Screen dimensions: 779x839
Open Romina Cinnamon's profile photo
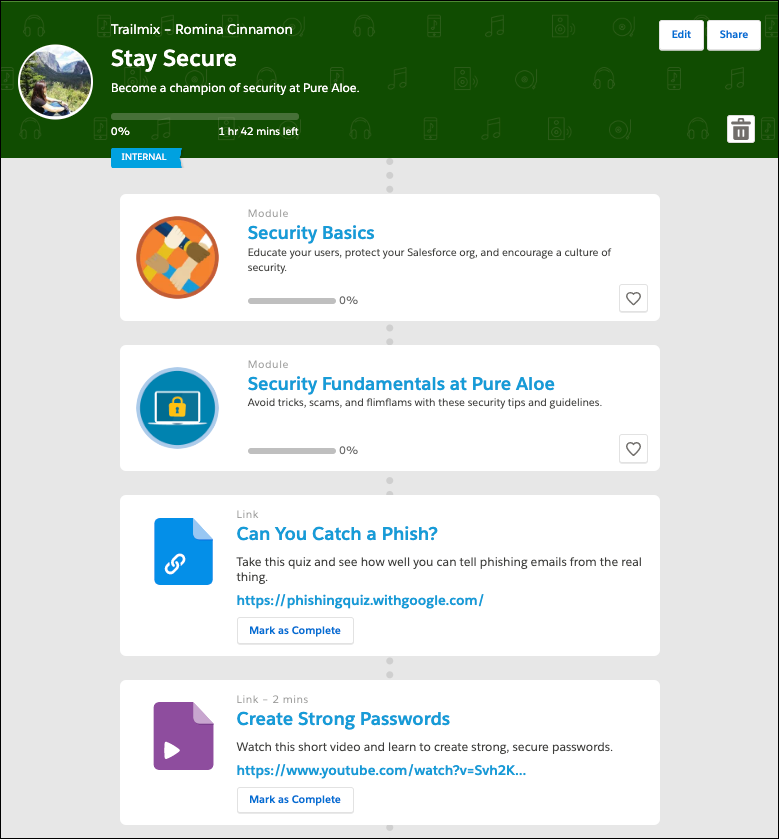(x=56, y=82)
